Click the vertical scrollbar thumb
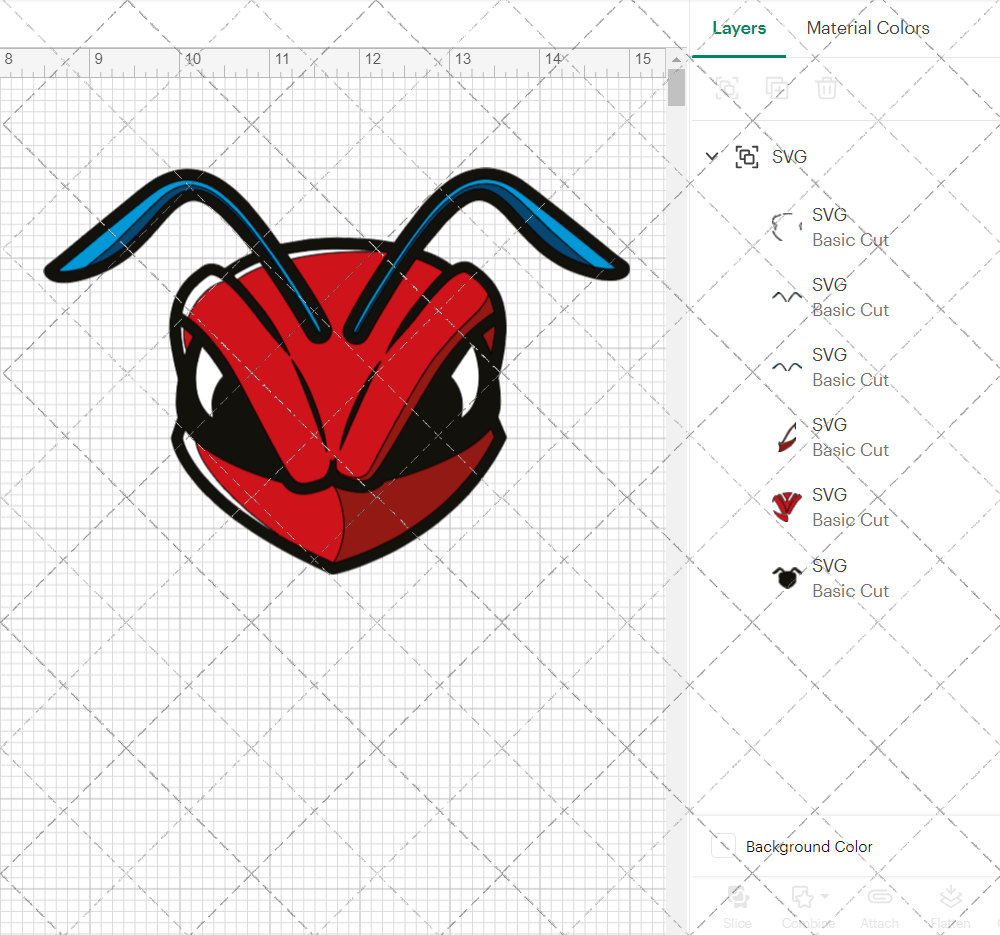The image size is (1000, 935). tap(676, 87)
